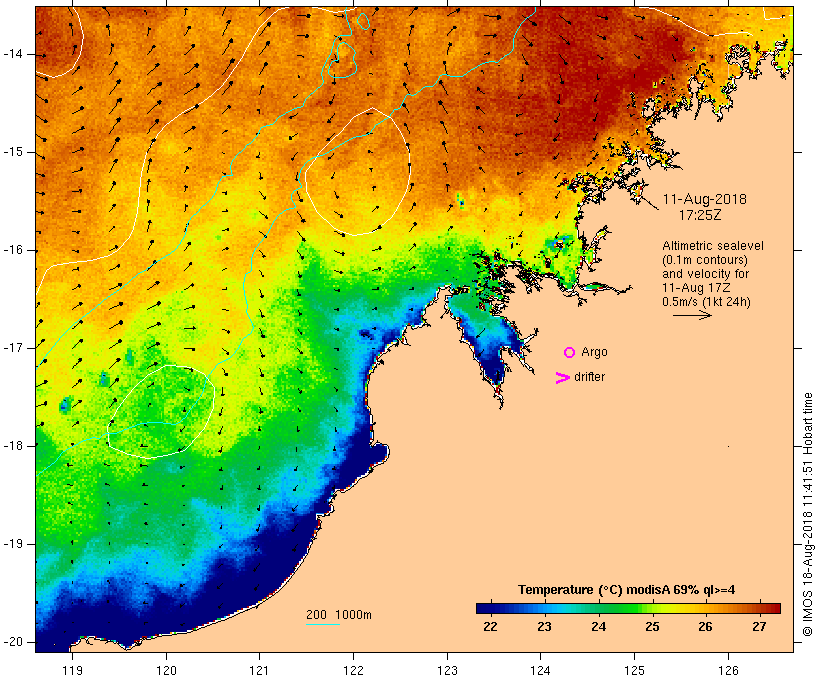Click the colorbar tick label '26'

coord(705,627)
